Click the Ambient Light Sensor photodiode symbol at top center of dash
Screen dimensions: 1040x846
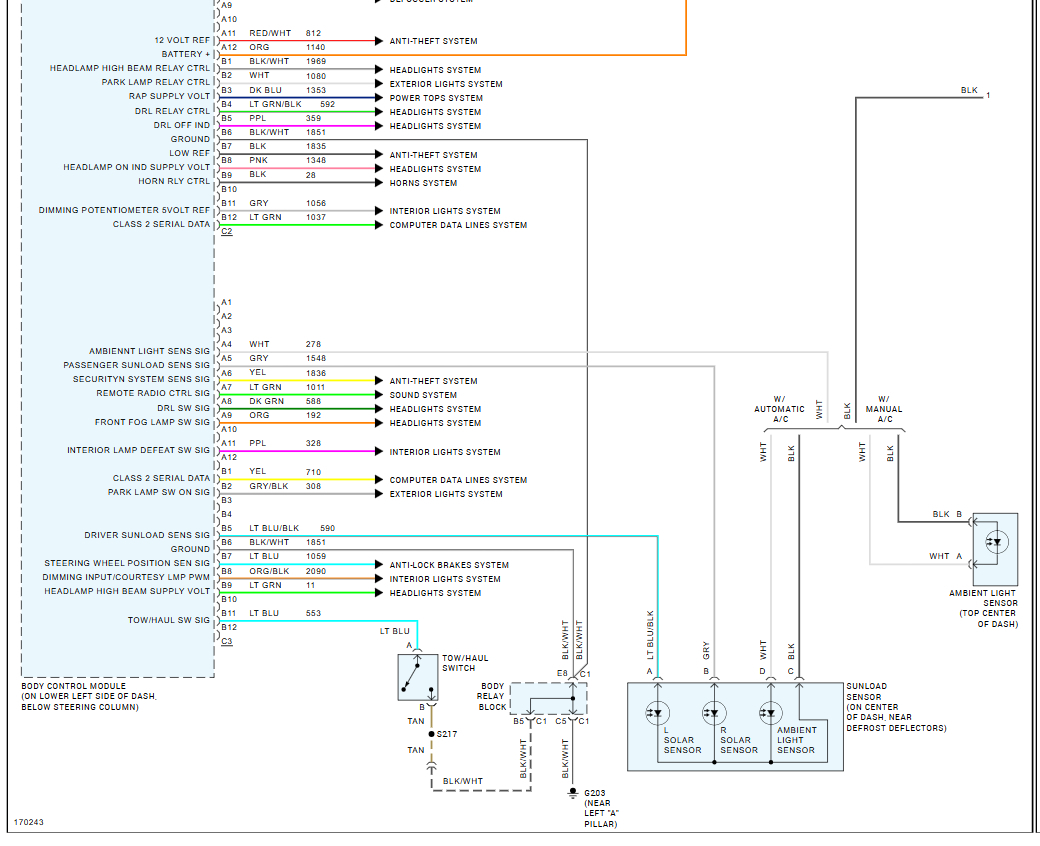click(x=996, y=542)
